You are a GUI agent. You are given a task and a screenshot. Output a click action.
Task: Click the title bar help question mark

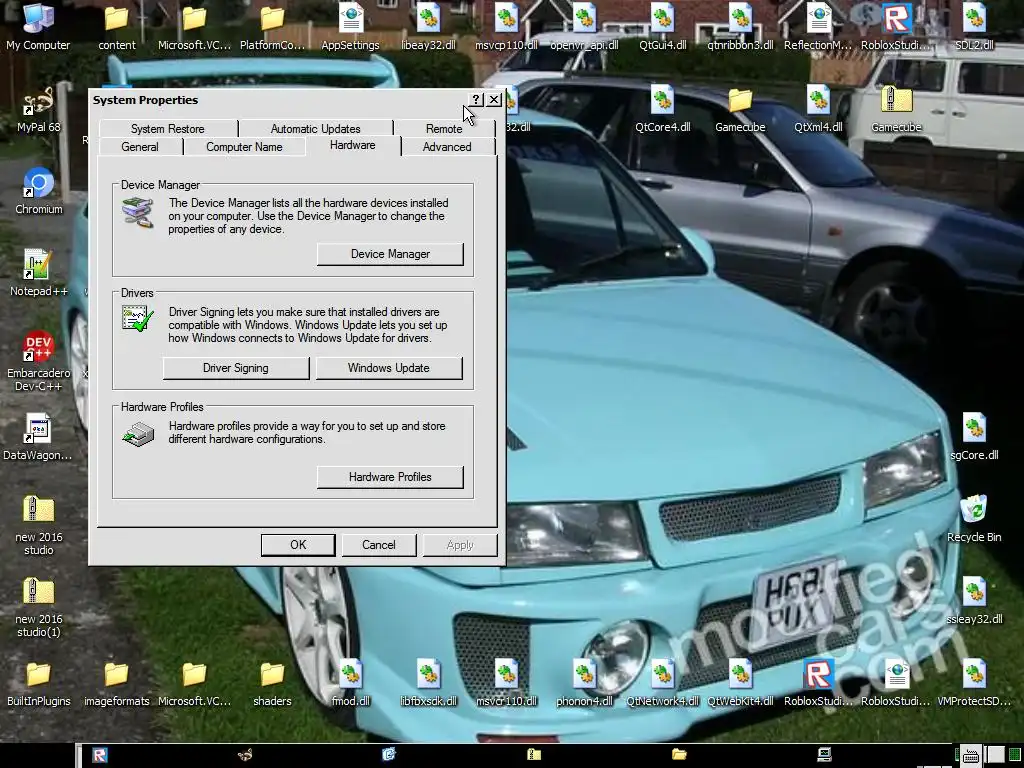tap(476, 100)
